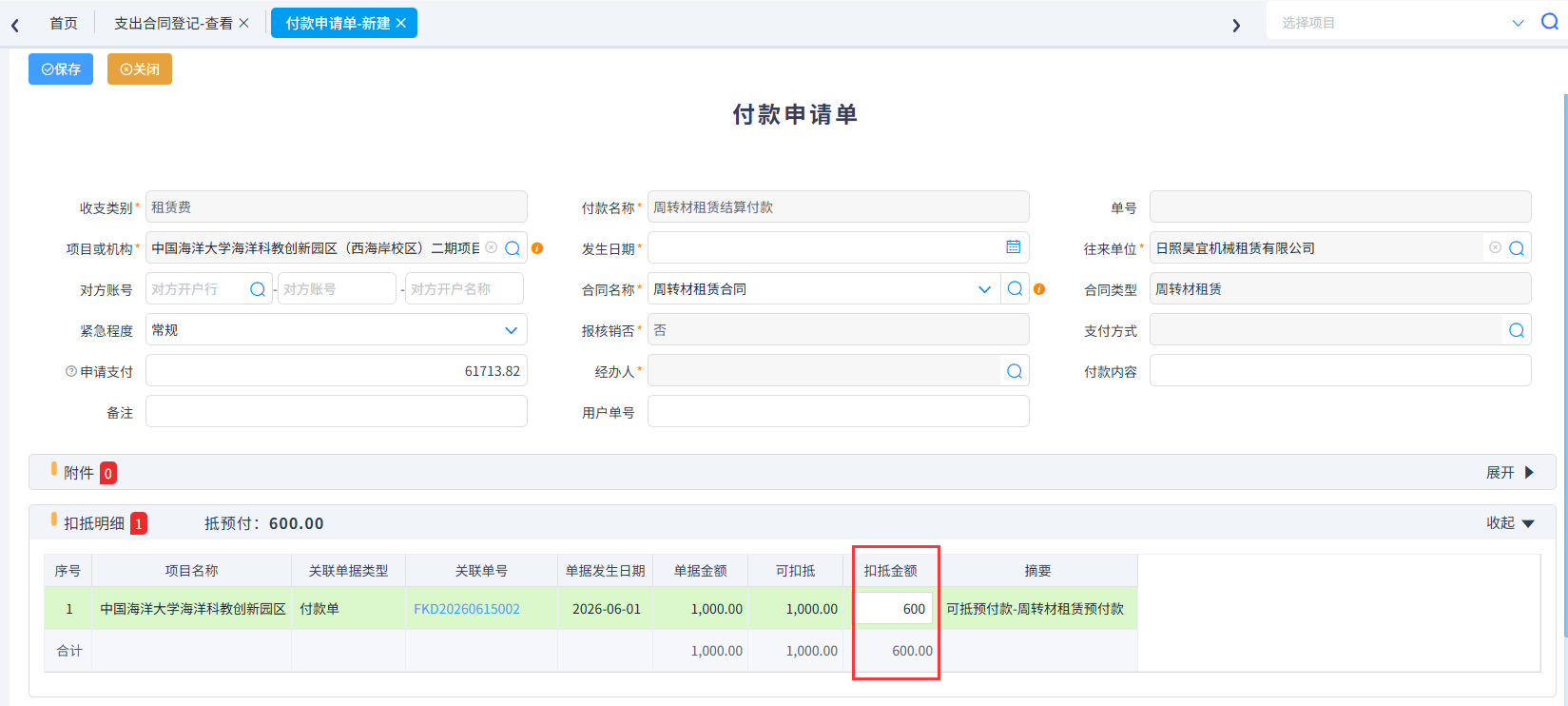Click the search icon beside 选择项目
The image size is (1568, 706).
(x=1549, y=22)
